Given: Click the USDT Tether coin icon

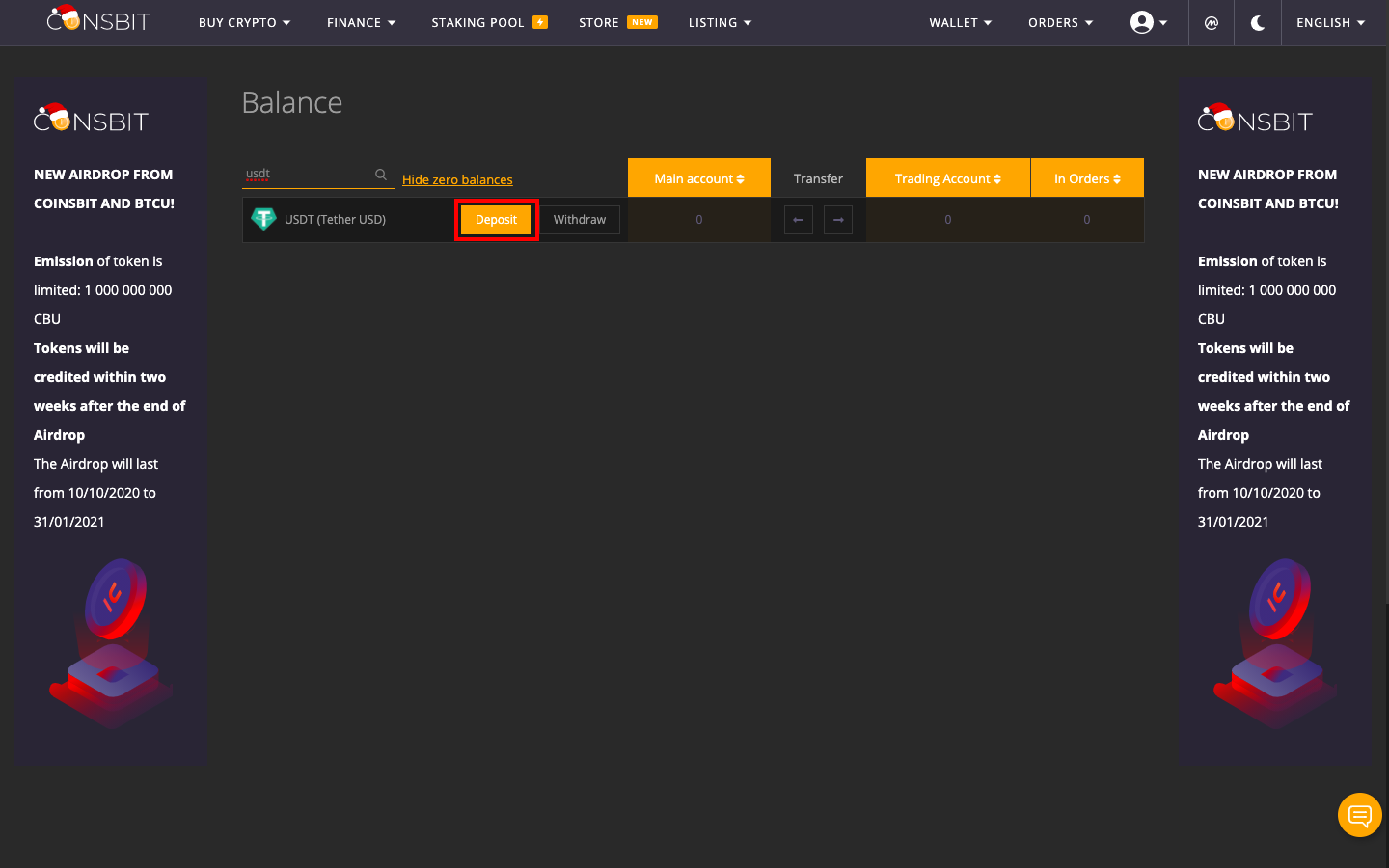Looking at the screenshot, I should coord(263,219).
